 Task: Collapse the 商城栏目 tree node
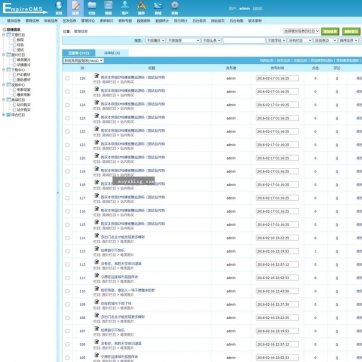pyautogui.click(x=4, y=100)
